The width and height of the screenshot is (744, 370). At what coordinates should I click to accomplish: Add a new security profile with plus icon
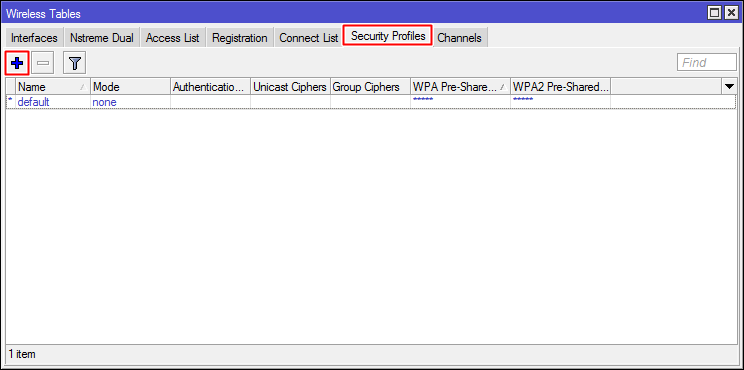17,63
